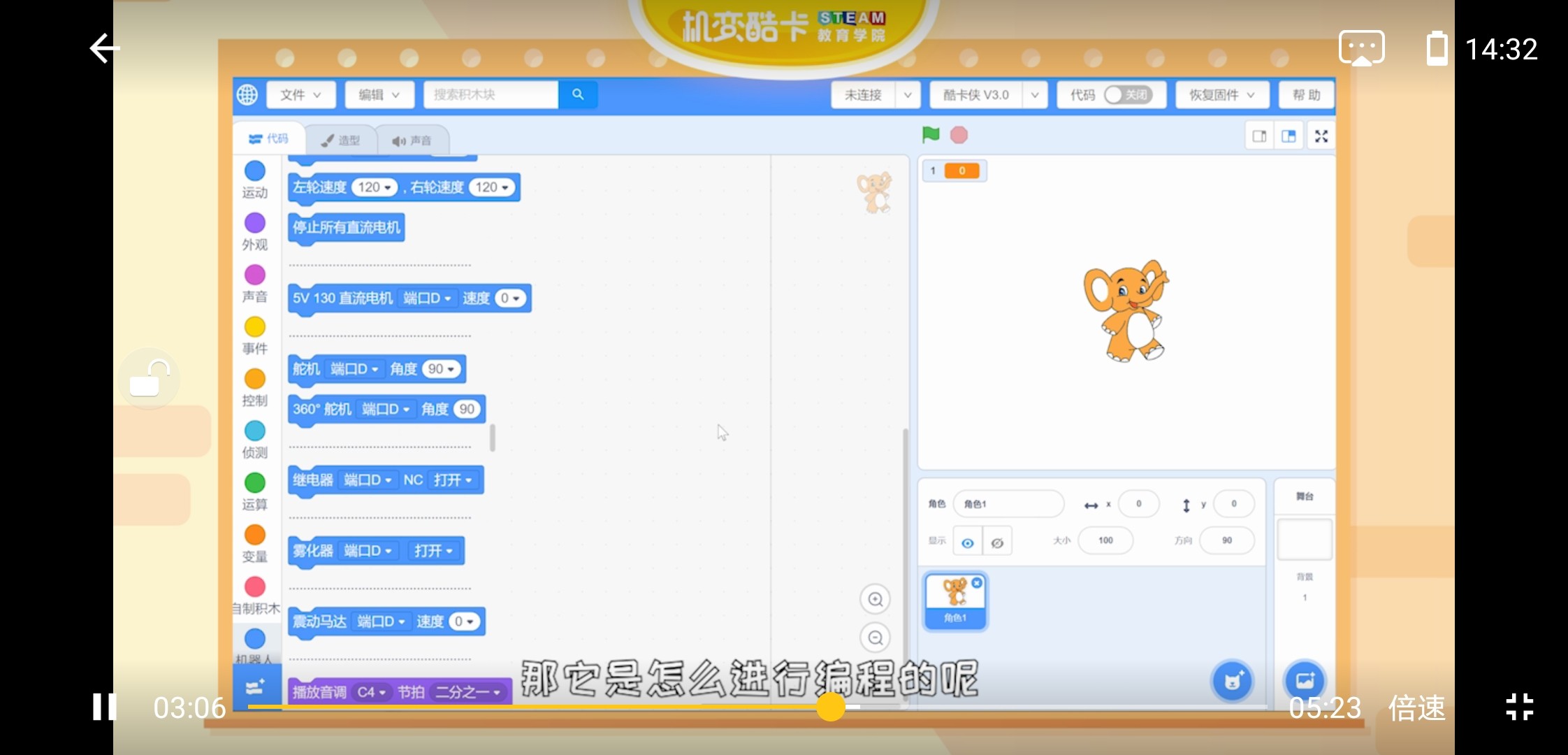The width and height of the screenshot is (1568, 755).
Task: Click the 未连接 connection button
Action: coord(863,94)
